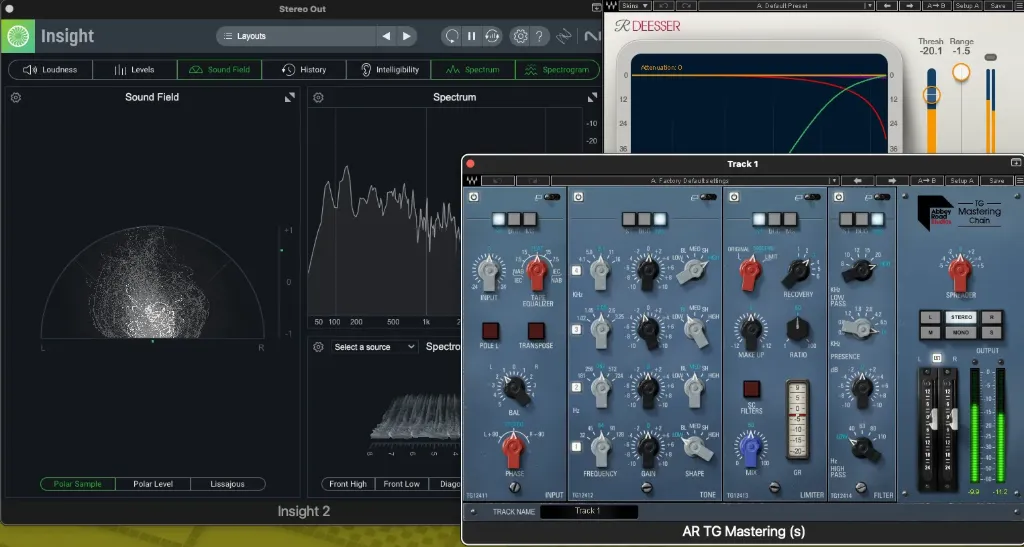Viewport: 1024px width, 547px height.
Task: Choose Front High spectrogram view
Action: pos(348,484)
